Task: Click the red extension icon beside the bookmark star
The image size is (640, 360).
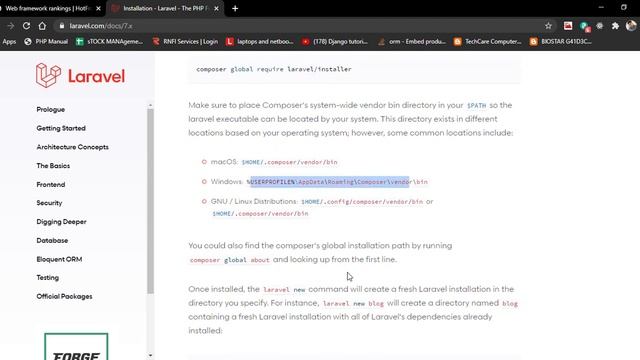Action: 568,26
